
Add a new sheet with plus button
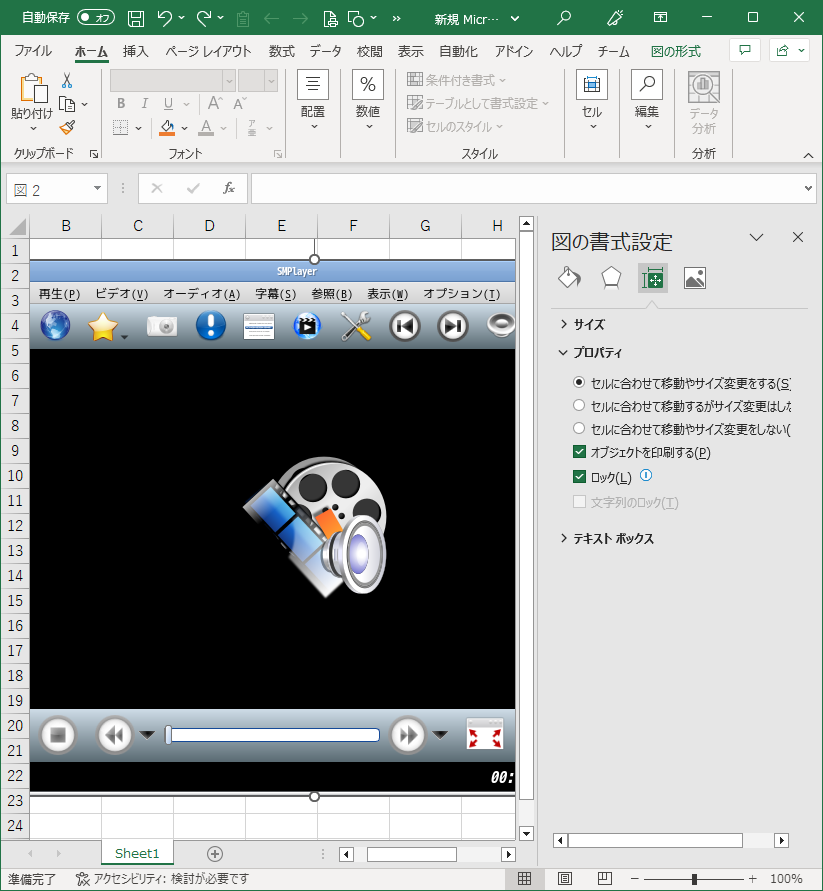pyautogui.click(x=215, y=853)
